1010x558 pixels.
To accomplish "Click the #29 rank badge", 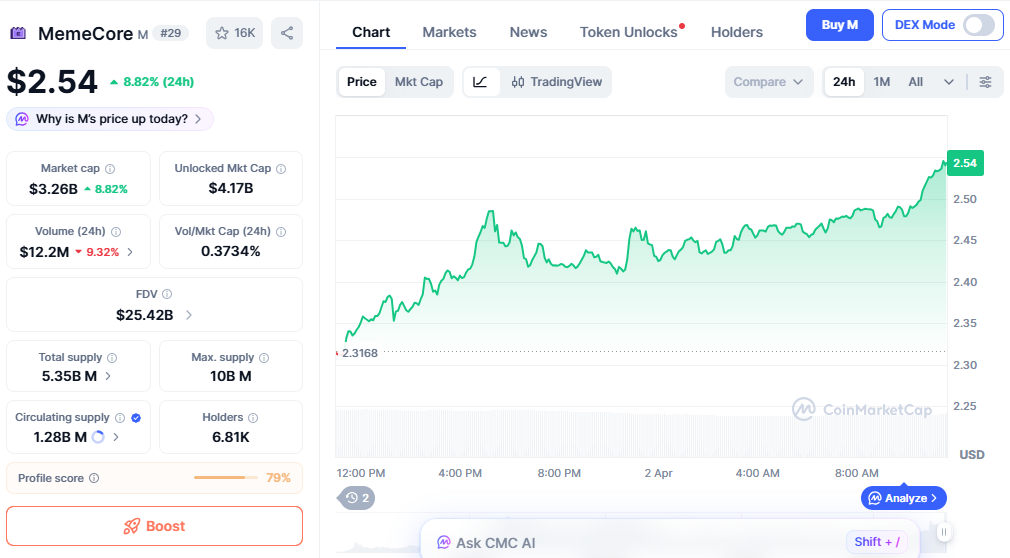I will click(171, 33).
